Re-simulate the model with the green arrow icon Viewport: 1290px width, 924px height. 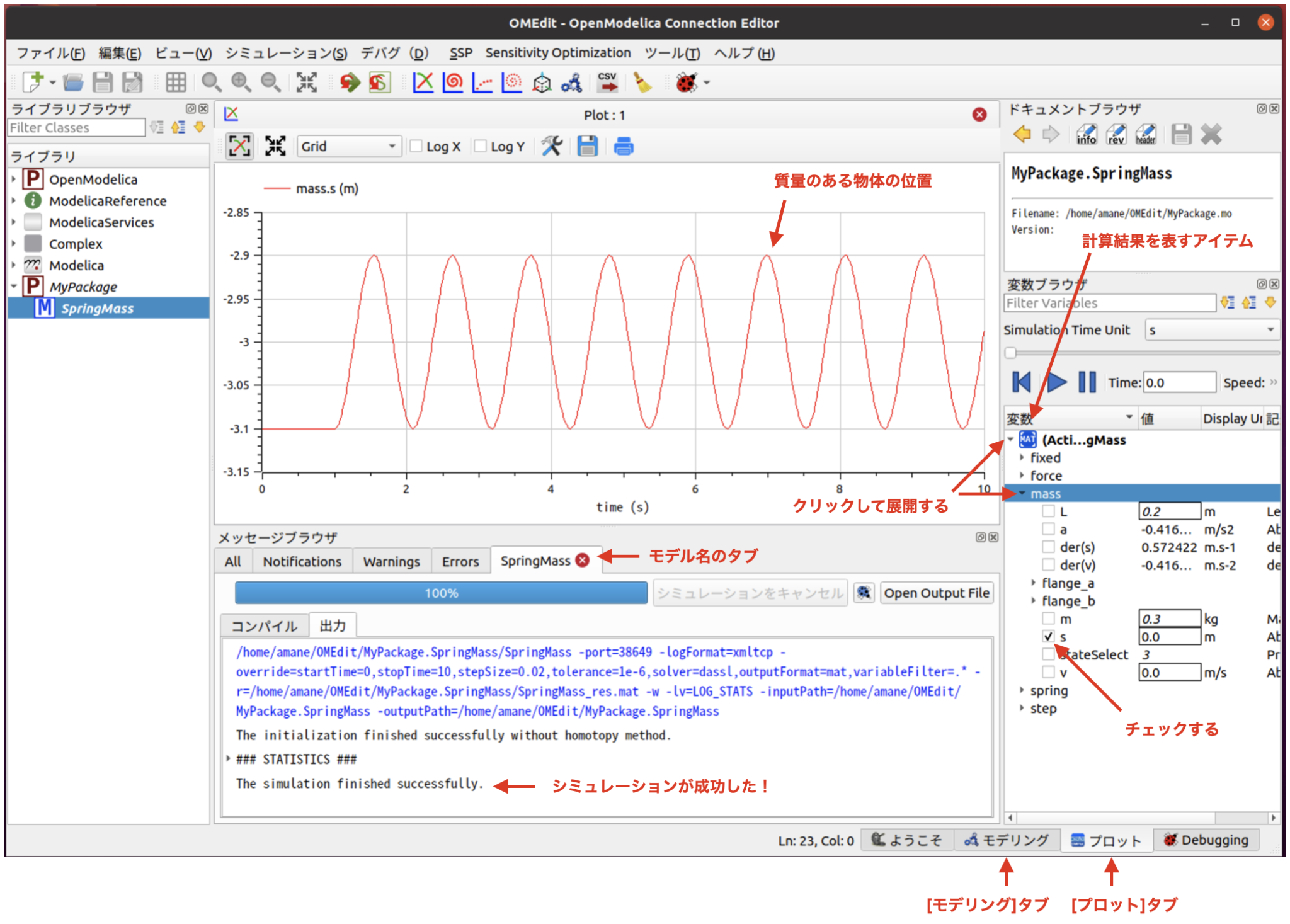(351, 83)
